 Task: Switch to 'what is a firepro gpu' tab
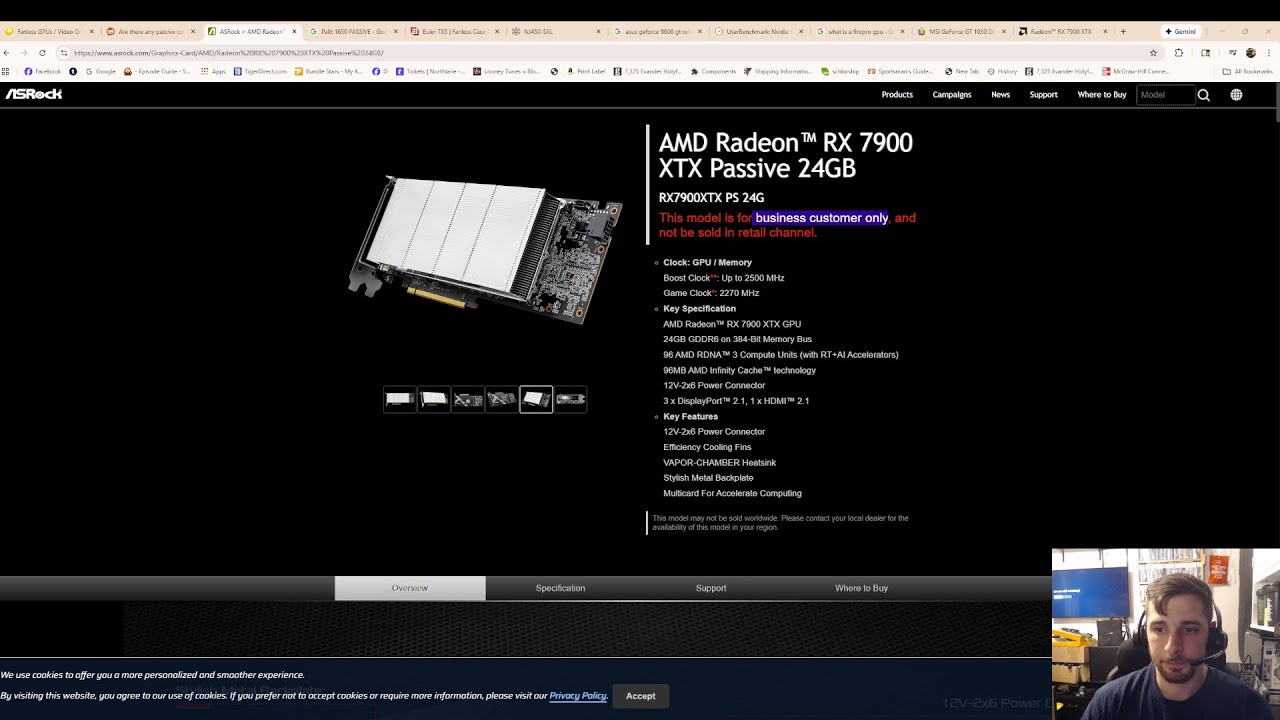[859, 31]
